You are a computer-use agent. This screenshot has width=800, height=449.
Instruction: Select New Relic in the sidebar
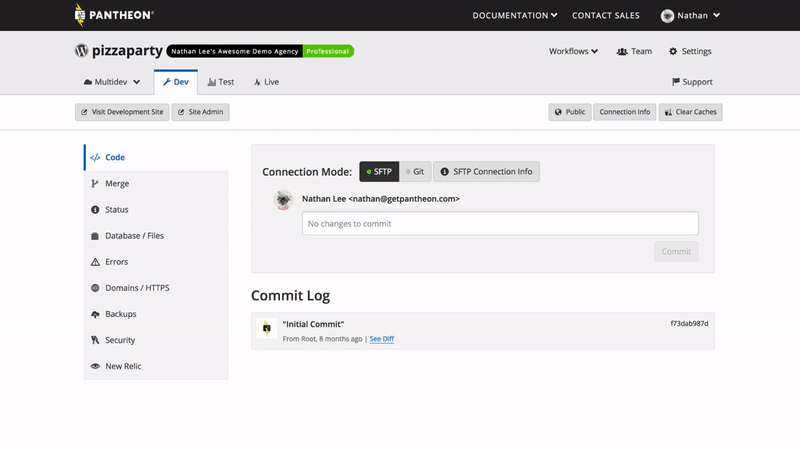click(156, 366)
